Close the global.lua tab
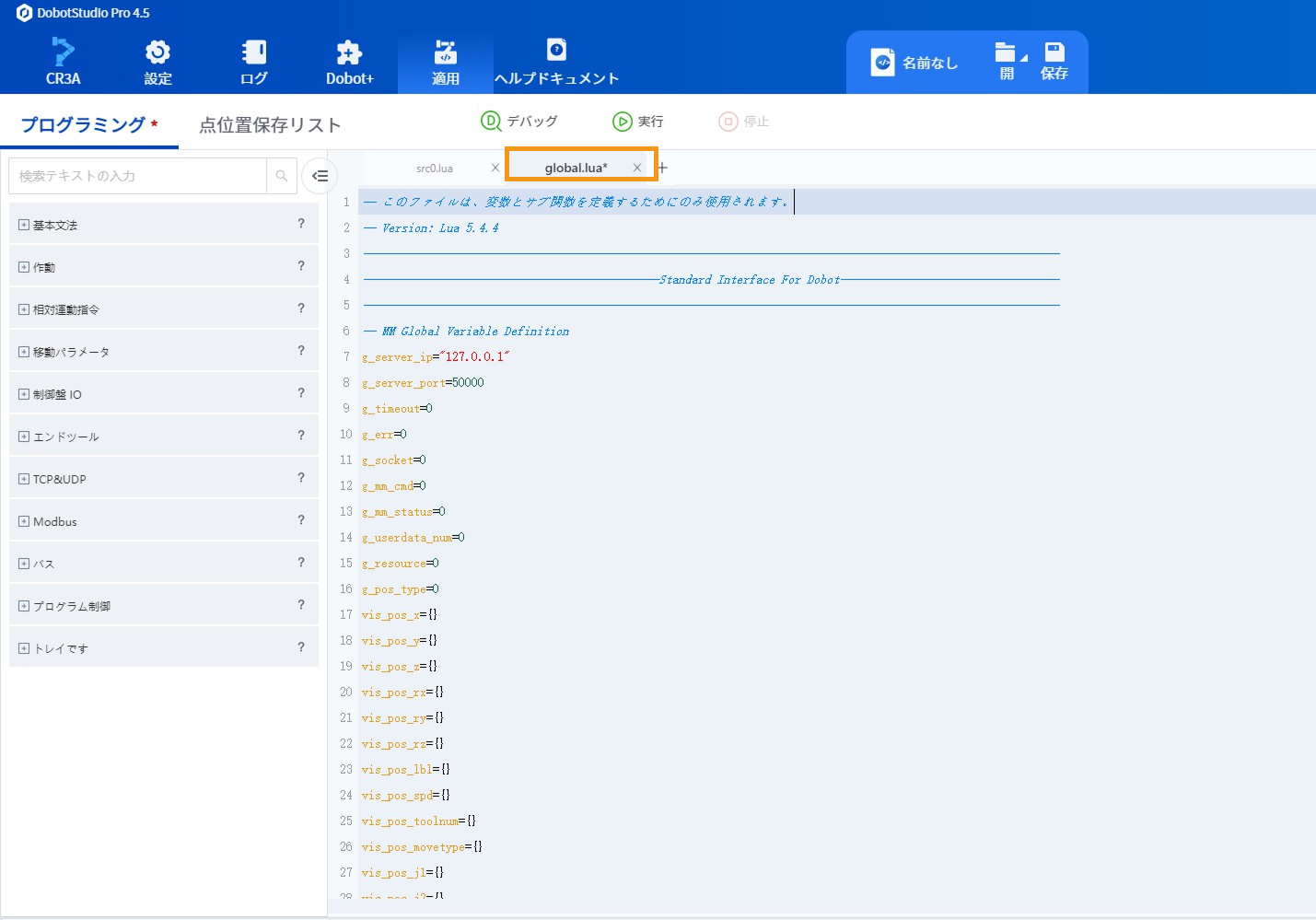The height and width of the screenshot is (920, 1316). [x=636, y=168]
